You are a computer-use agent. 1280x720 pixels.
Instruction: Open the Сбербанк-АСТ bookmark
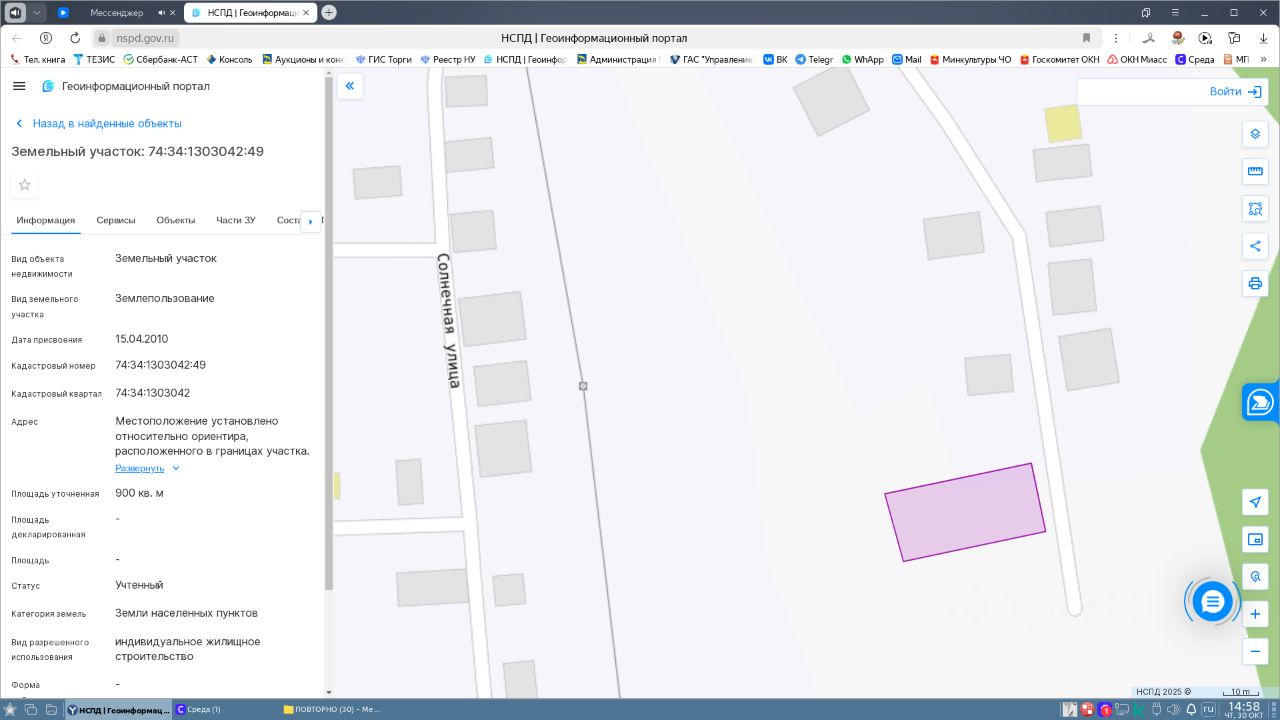(160, 60)
